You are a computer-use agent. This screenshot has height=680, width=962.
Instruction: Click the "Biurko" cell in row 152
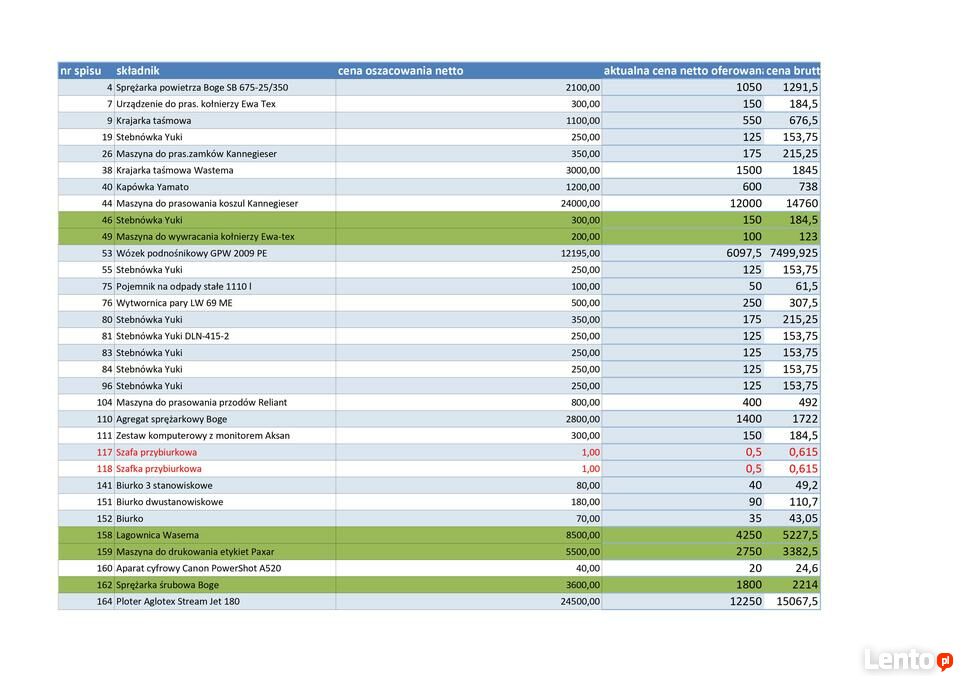tap(129, 519)
